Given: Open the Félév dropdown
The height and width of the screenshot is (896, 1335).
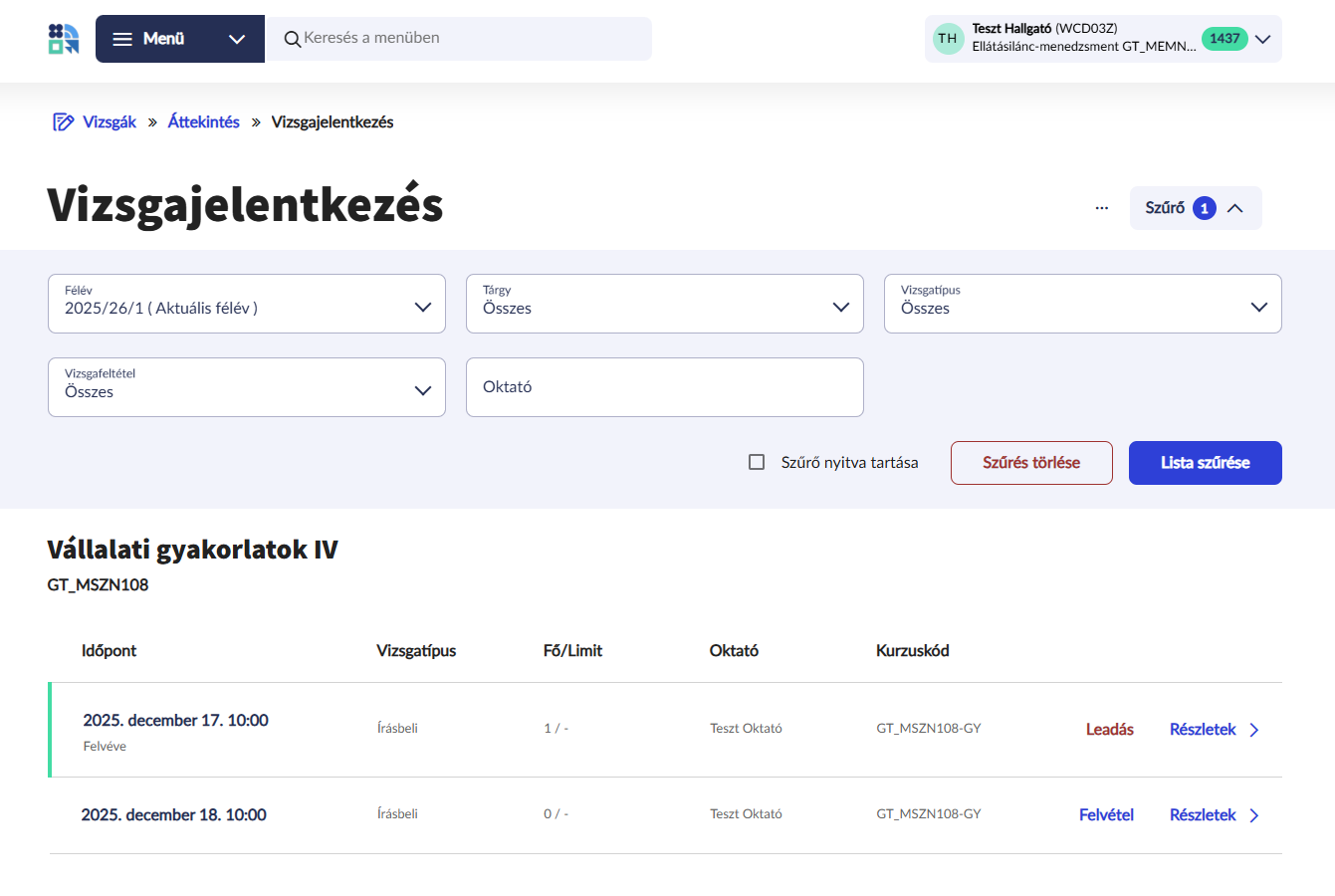Looking at the screenshot, I should (246, 304).
